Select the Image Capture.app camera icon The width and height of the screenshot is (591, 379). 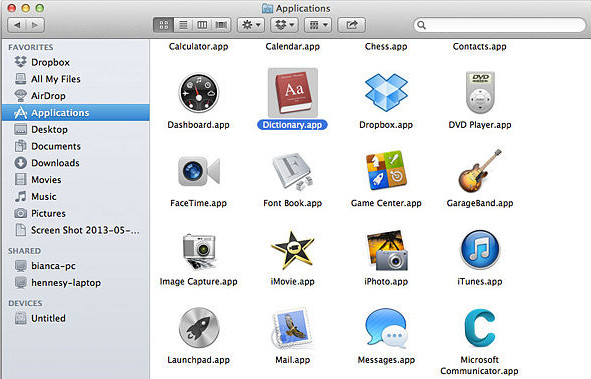[x=199, y=251]
